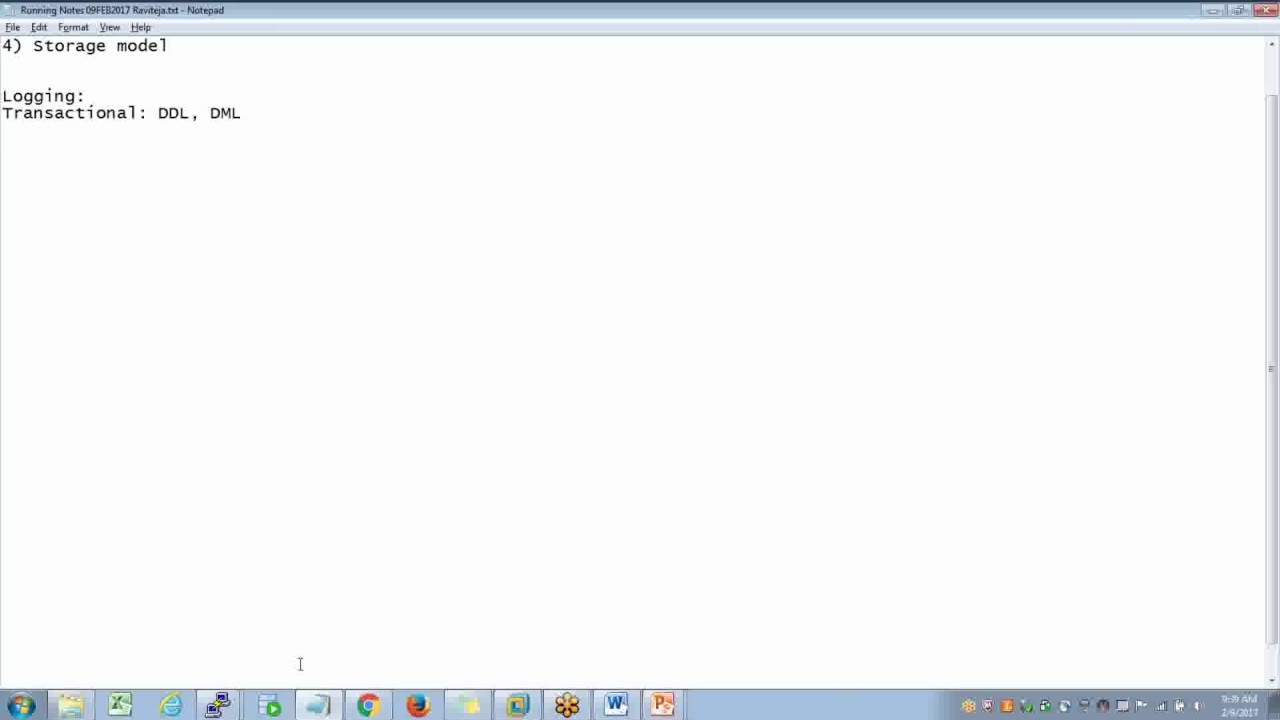Close the Notepad window

pos(1264,10)
